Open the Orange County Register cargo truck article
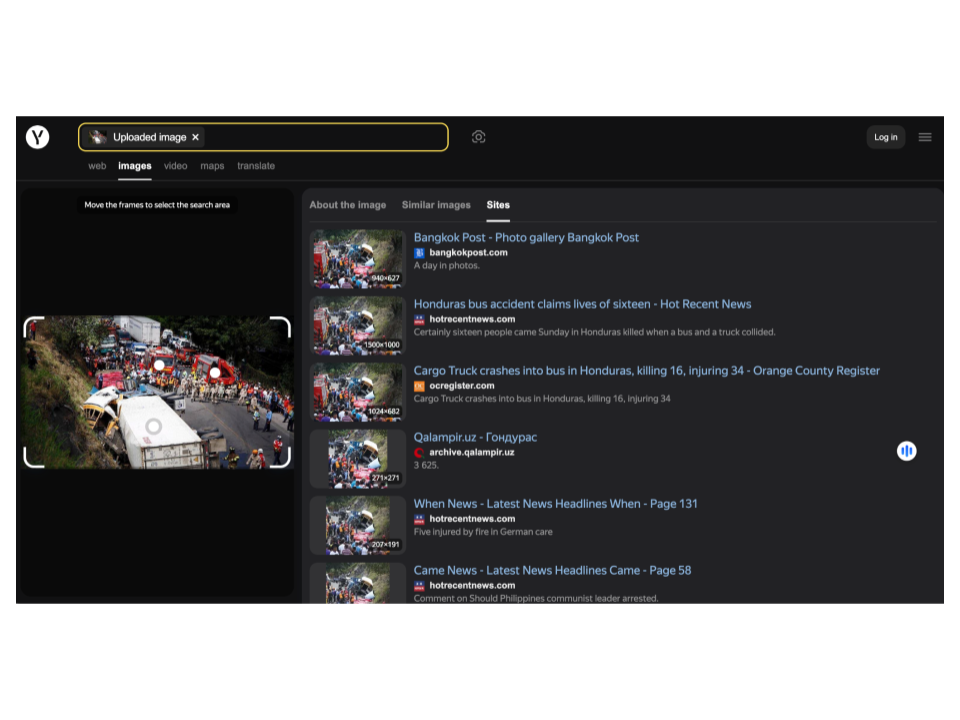The height and width of the screenshot is (720, 960). click(x=646, y=371)
